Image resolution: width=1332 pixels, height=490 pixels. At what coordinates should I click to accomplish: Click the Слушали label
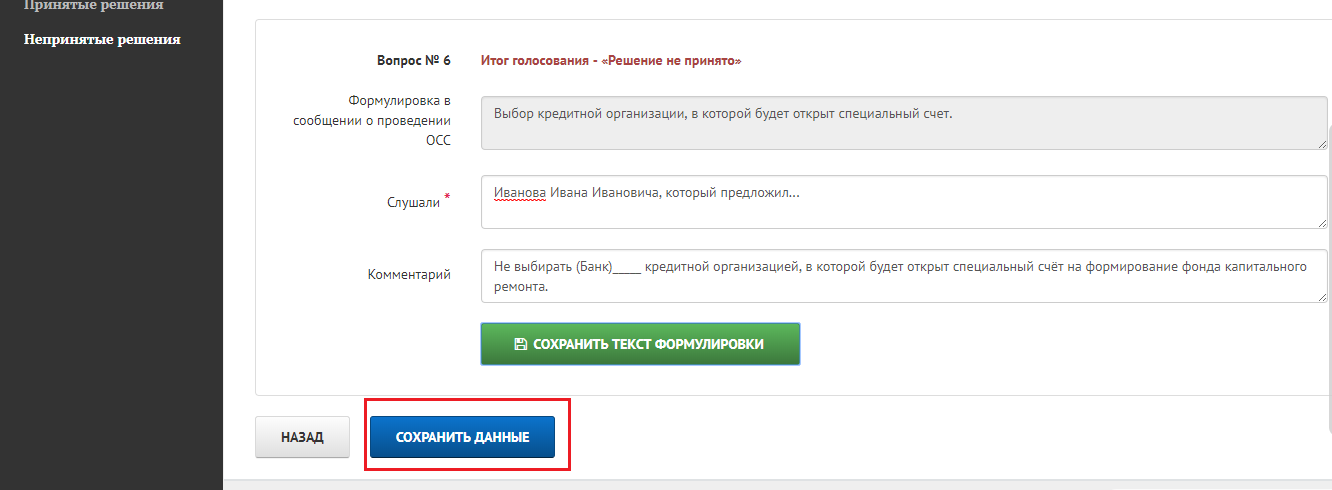point(413,202)
